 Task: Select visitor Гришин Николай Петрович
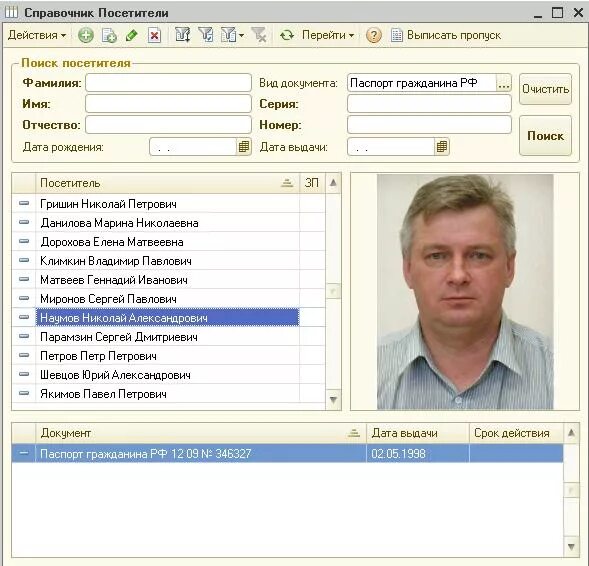pos(168,204)
